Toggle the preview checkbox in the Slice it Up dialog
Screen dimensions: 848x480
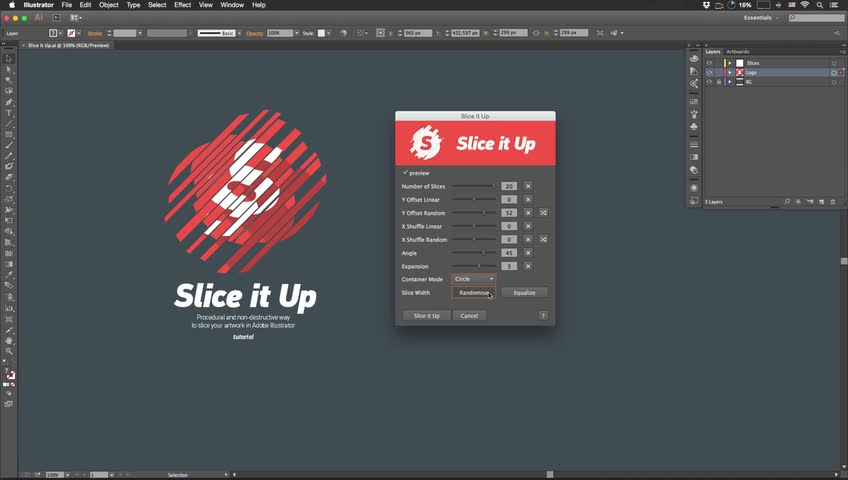click(405, 172)
